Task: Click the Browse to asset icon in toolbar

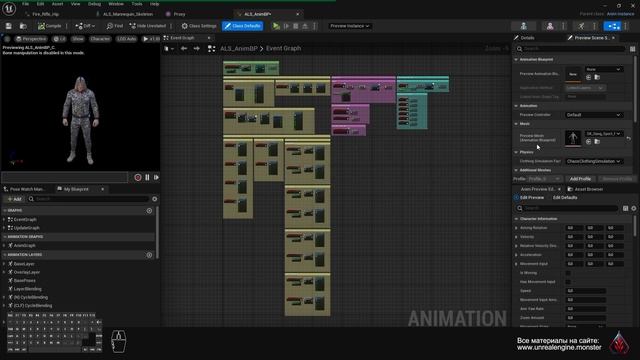Action: point(23,26)
